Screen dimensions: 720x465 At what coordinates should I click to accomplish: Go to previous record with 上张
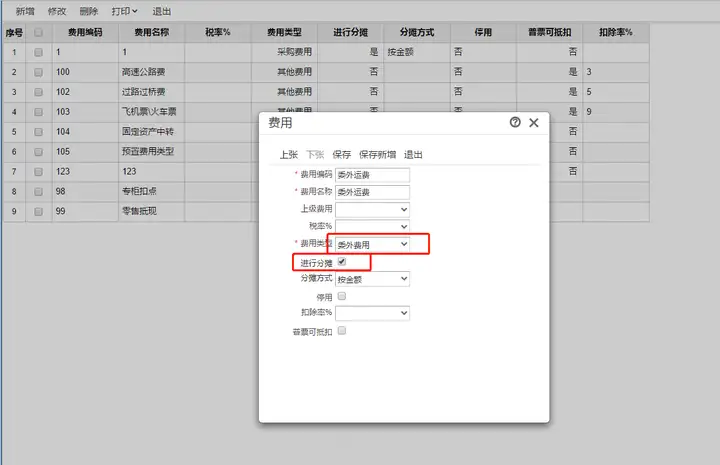point(289,155)
